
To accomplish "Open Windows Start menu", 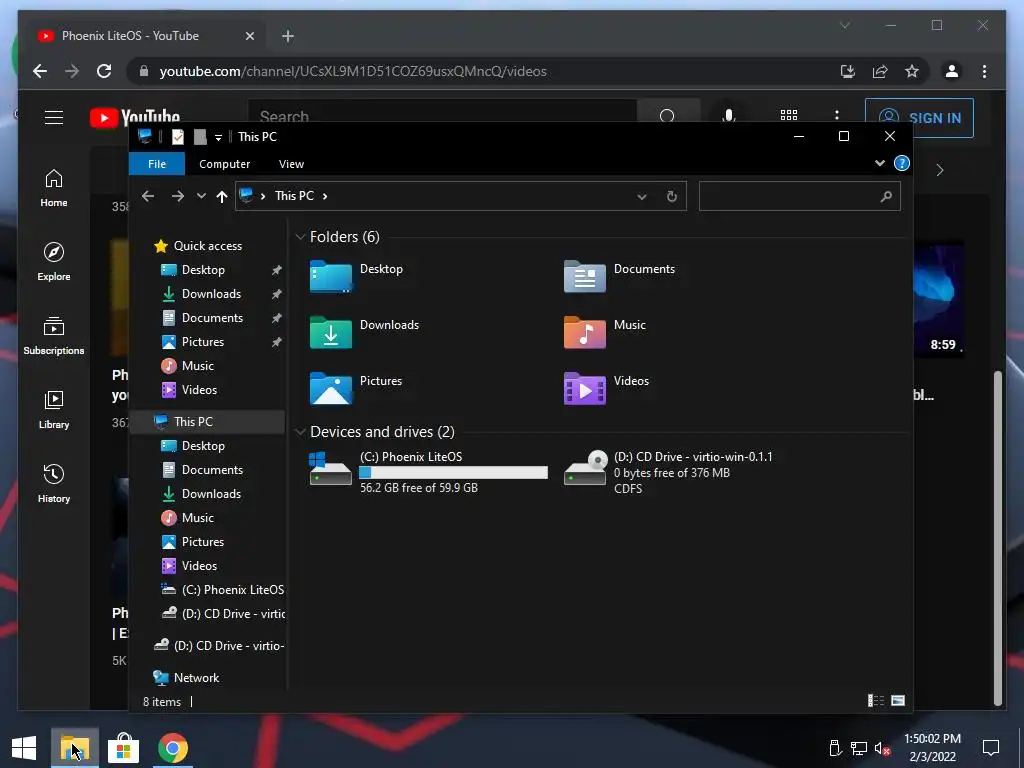I will [24, 748].
